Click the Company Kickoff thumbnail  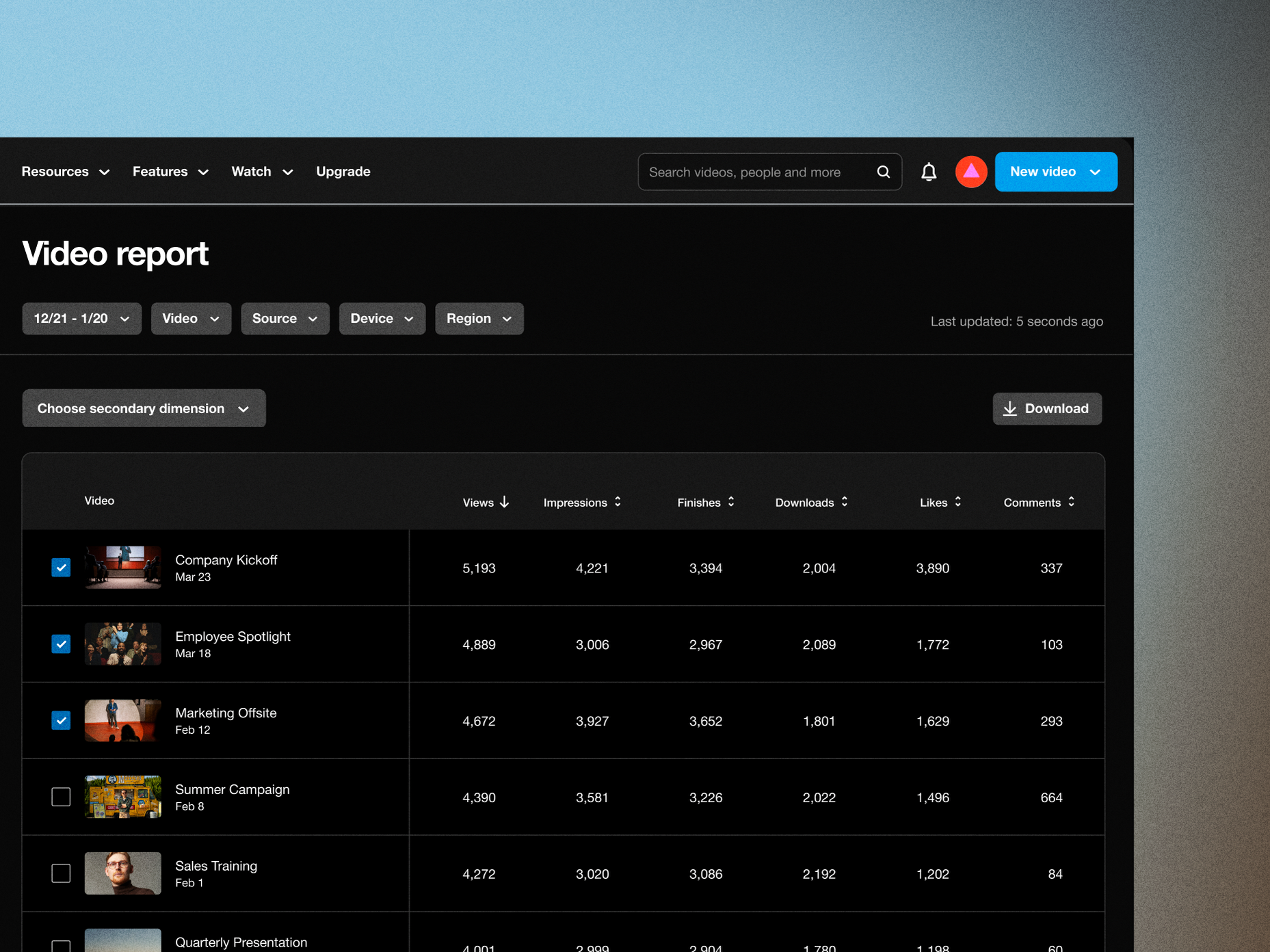pyautogui.click(x=123, y=568)
